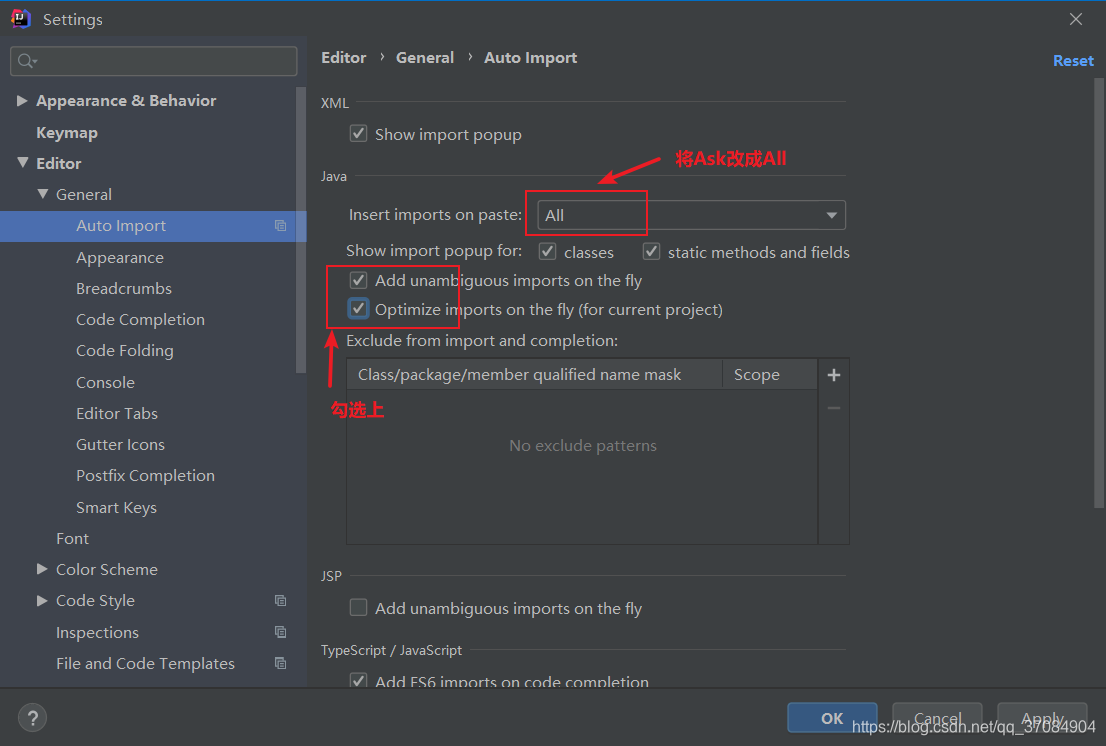Open Breadcrumbs settings page
Viewport: 1106px width, 746px height.
[x=124, y=288]
